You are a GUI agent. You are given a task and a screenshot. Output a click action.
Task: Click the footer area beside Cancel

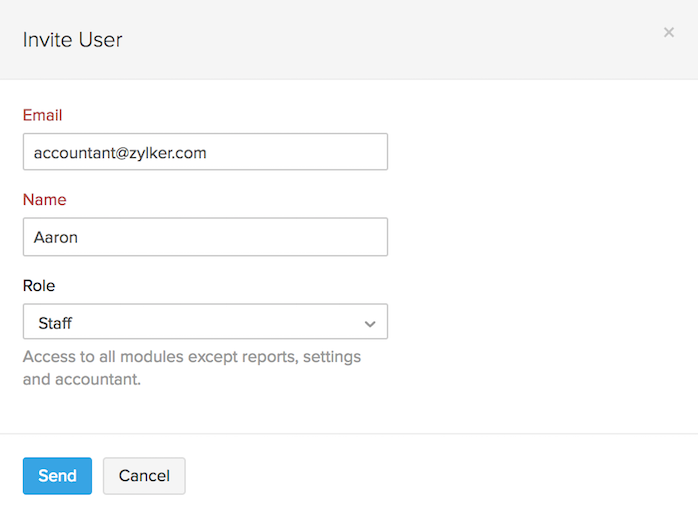click(x=420, y=476)
